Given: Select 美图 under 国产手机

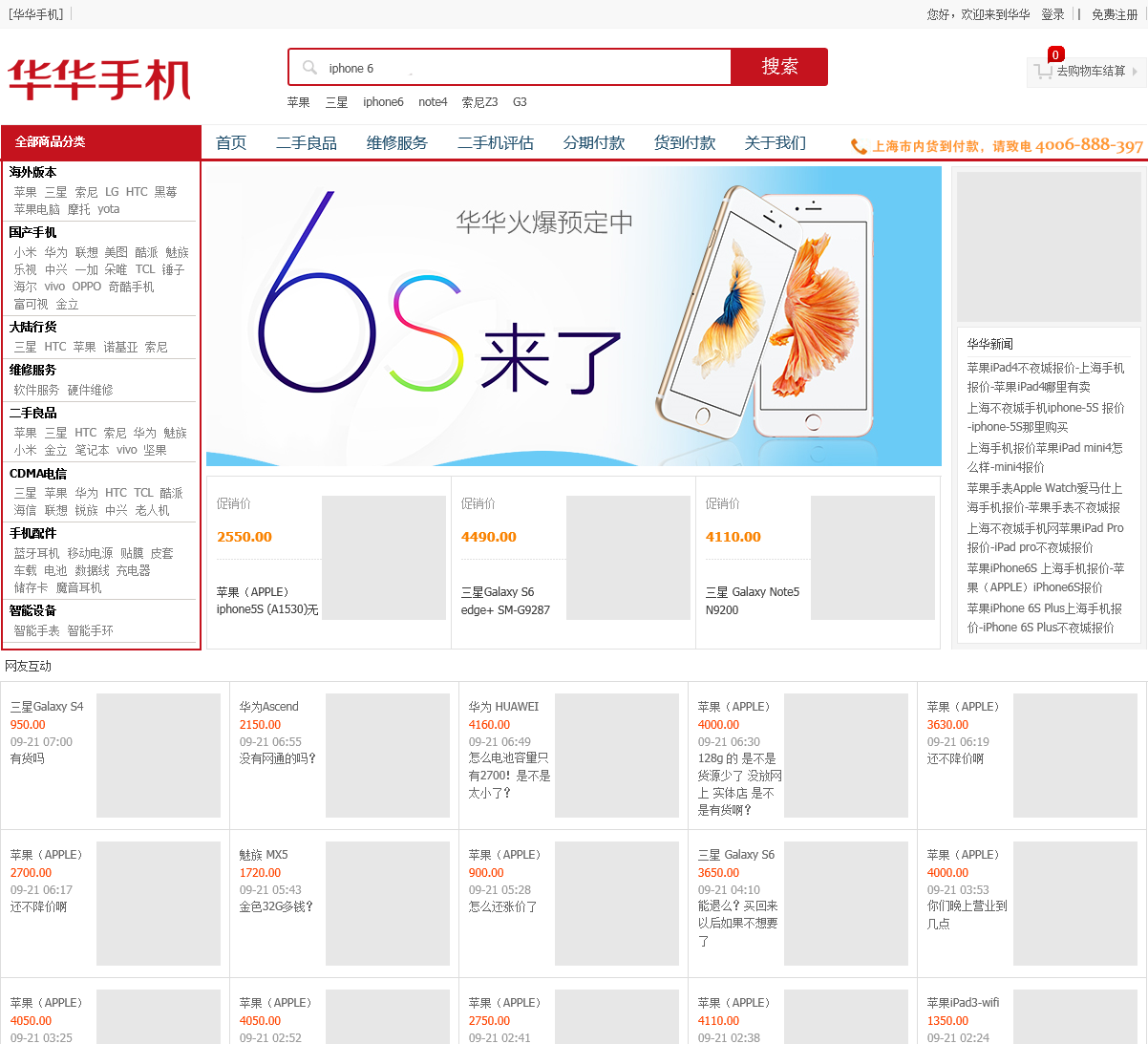Looking at the screenshot, I should click(x=116, y=252).
